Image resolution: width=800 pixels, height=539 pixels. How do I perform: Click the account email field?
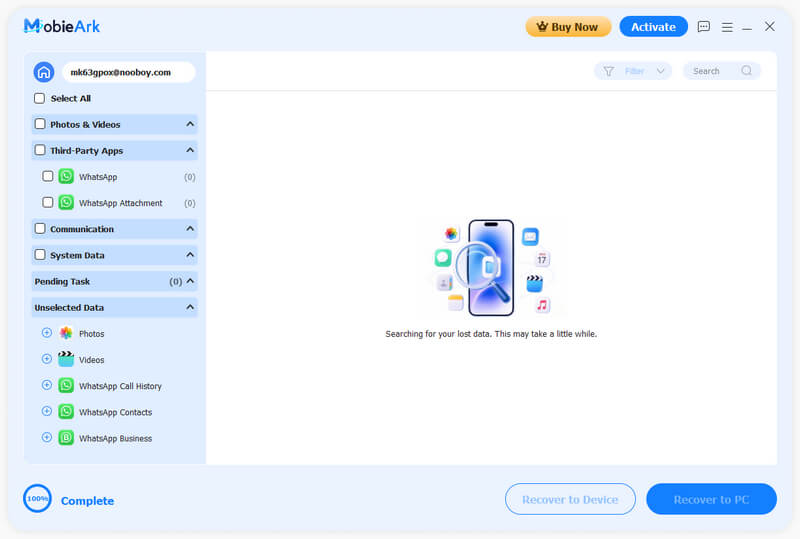129,72
